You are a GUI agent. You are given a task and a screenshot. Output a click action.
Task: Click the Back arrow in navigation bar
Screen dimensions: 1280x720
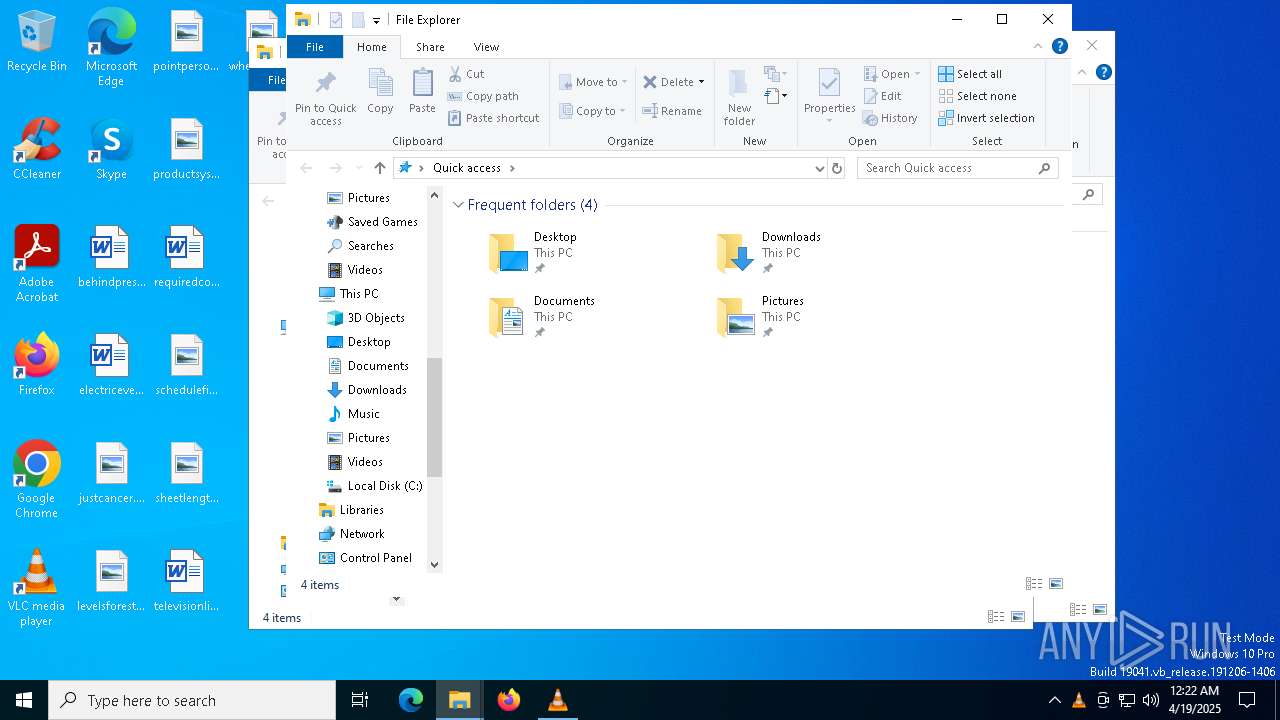[306, 168]
